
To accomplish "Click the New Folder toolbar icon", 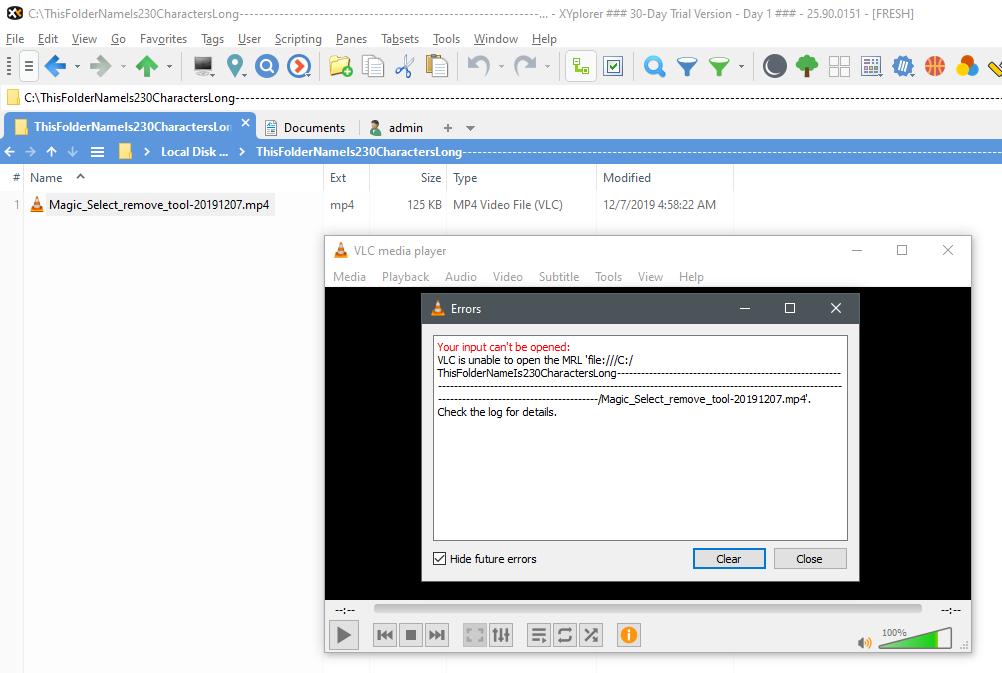I will click(340, 67).
